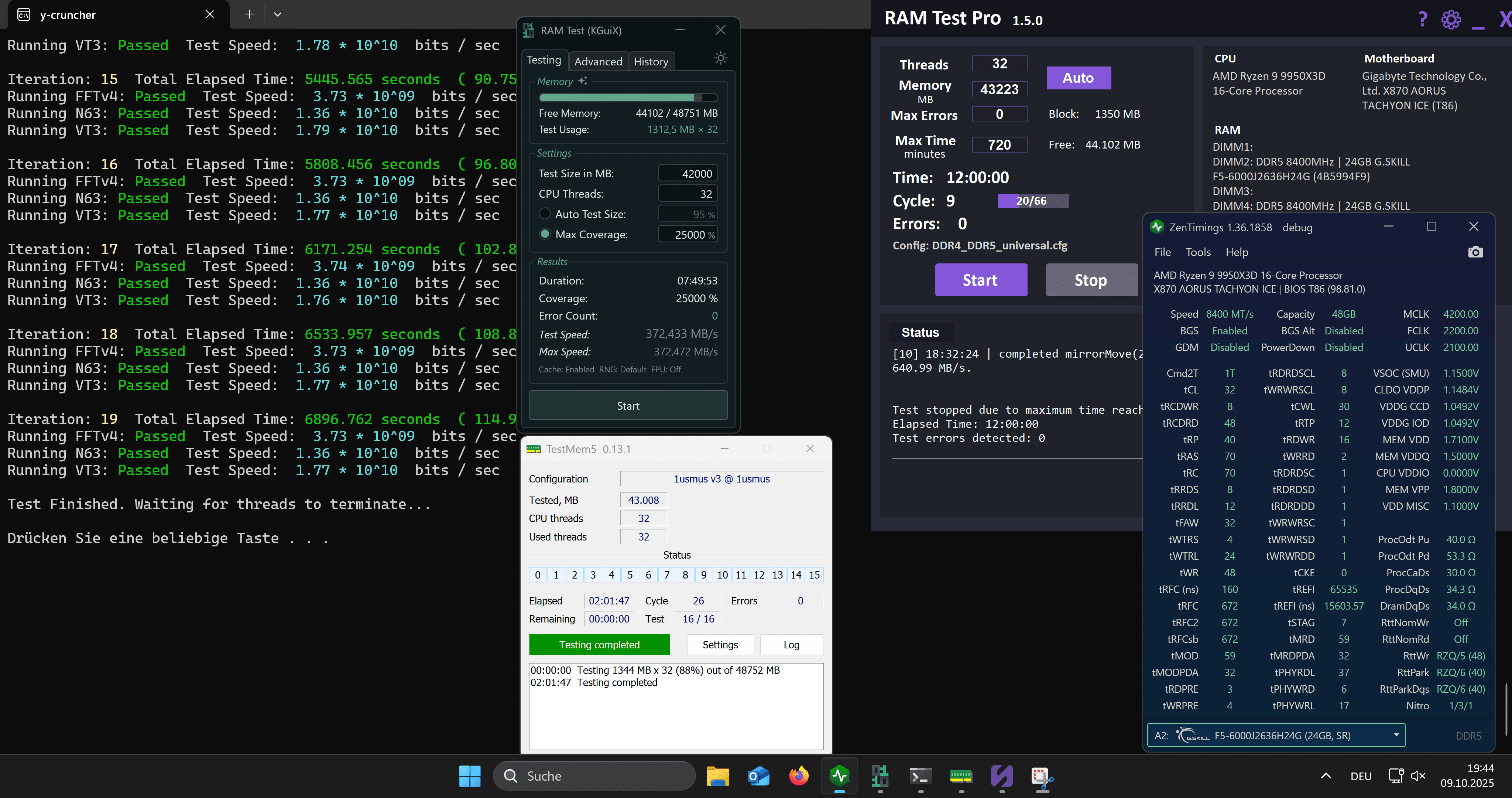This screenshot has height=798, width=1512.
Task: Open Firefox from the taskbar
Action: click(x=798, y=776)
